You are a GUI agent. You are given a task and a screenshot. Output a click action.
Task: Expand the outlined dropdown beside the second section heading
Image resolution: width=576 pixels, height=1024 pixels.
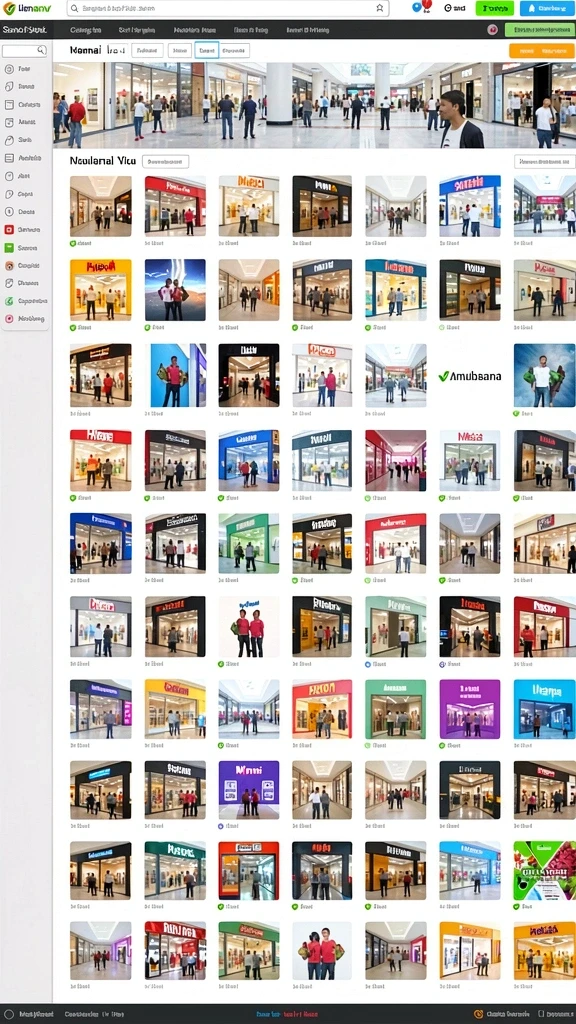point(165,161)
